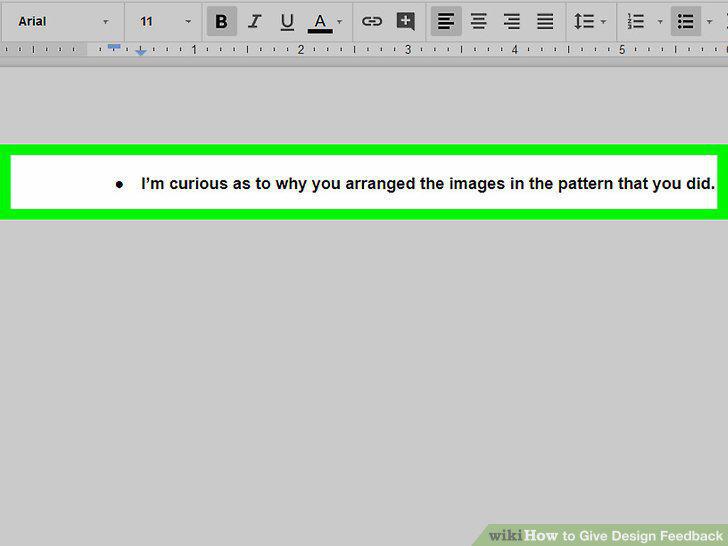Image resolution: width=728 pixels, height=546 pixels.
Task: Toggle Bold formatting button
Action: click(221, 21)
